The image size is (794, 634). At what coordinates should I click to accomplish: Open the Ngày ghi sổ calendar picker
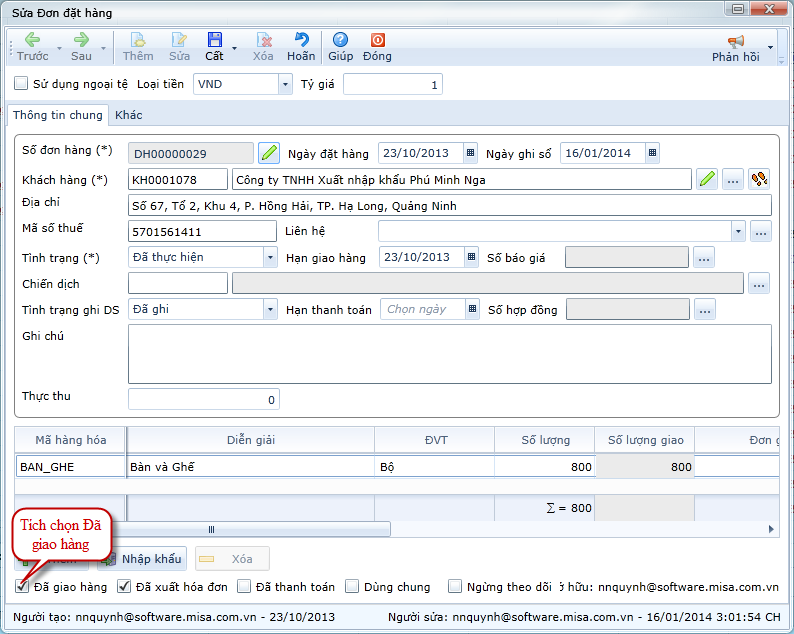tap(652, 153)
